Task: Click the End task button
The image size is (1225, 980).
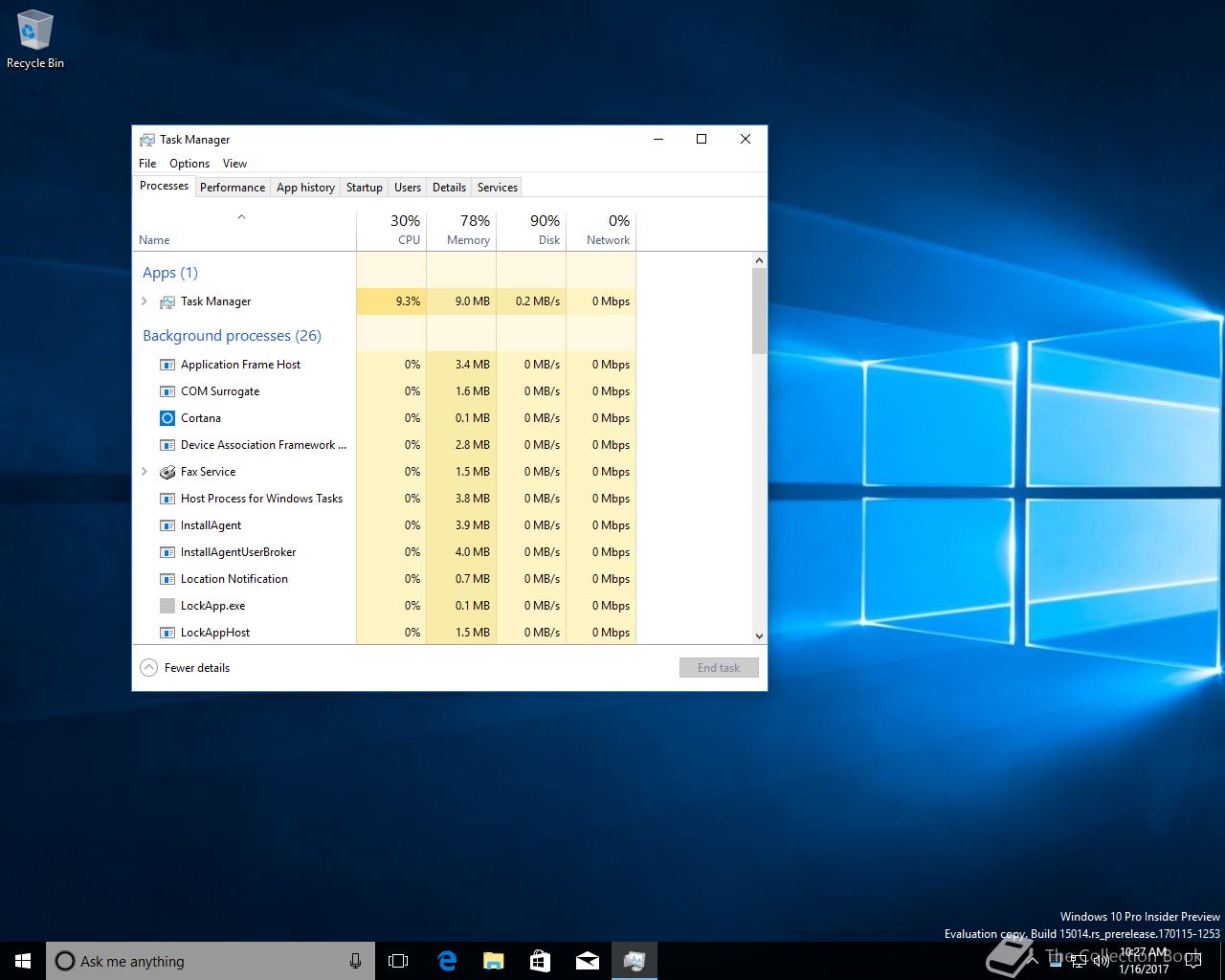Action: 719,668
